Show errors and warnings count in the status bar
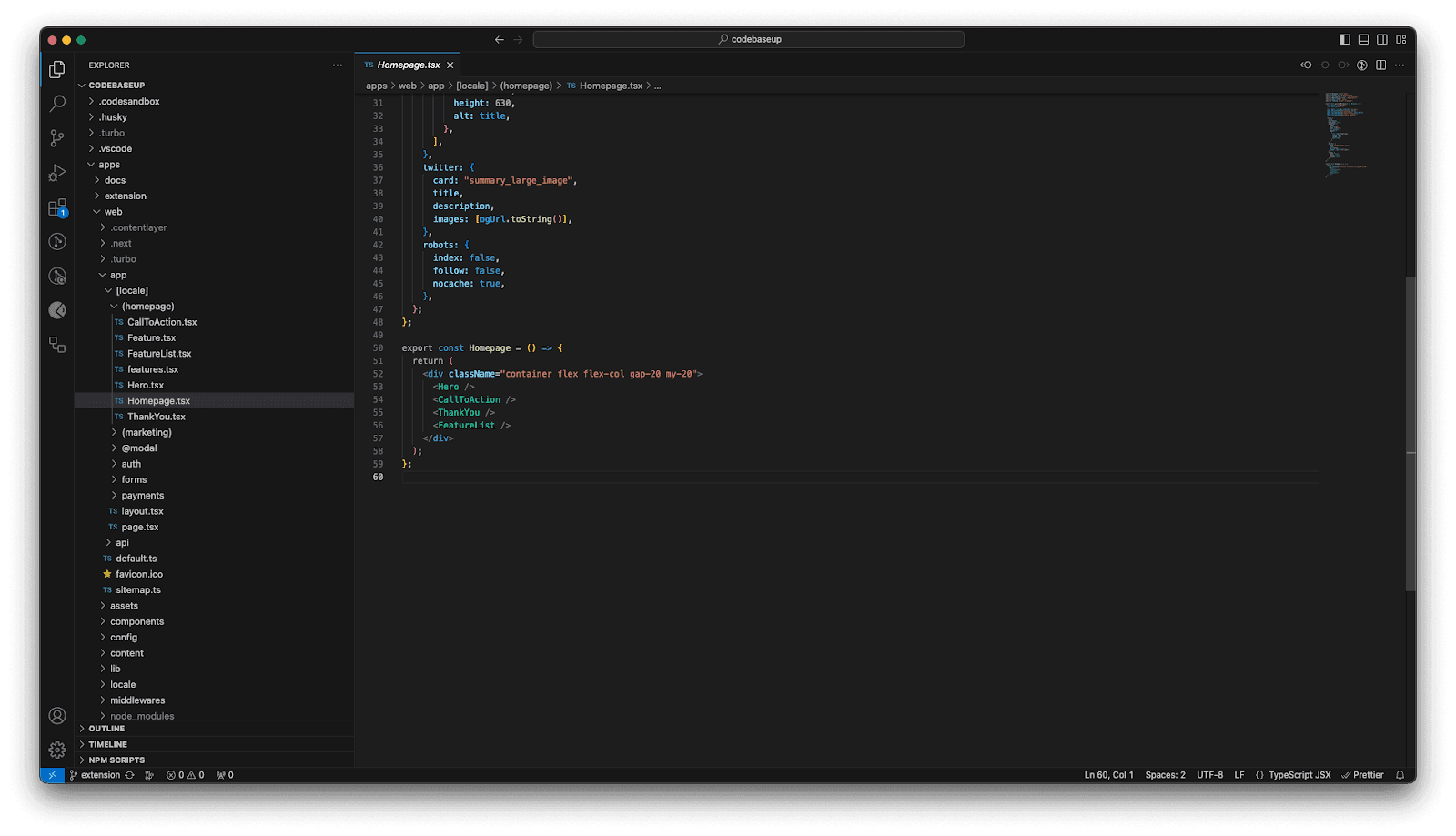 186,775
